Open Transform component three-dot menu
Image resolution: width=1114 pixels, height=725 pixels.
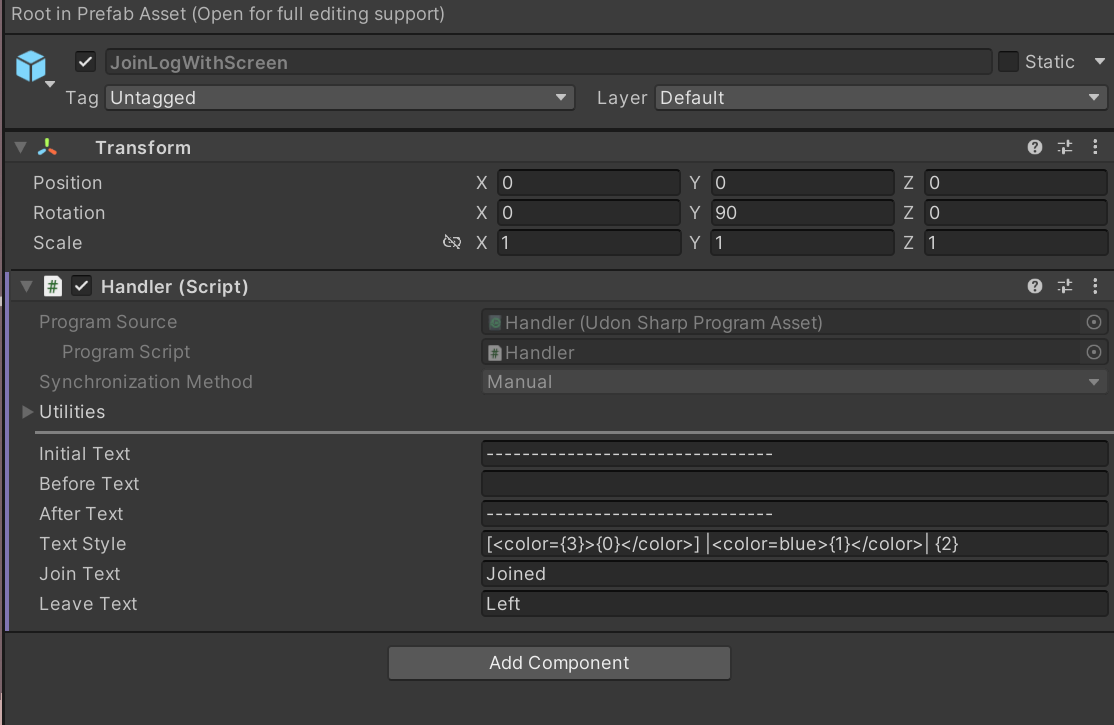[x=1095, y=147]
